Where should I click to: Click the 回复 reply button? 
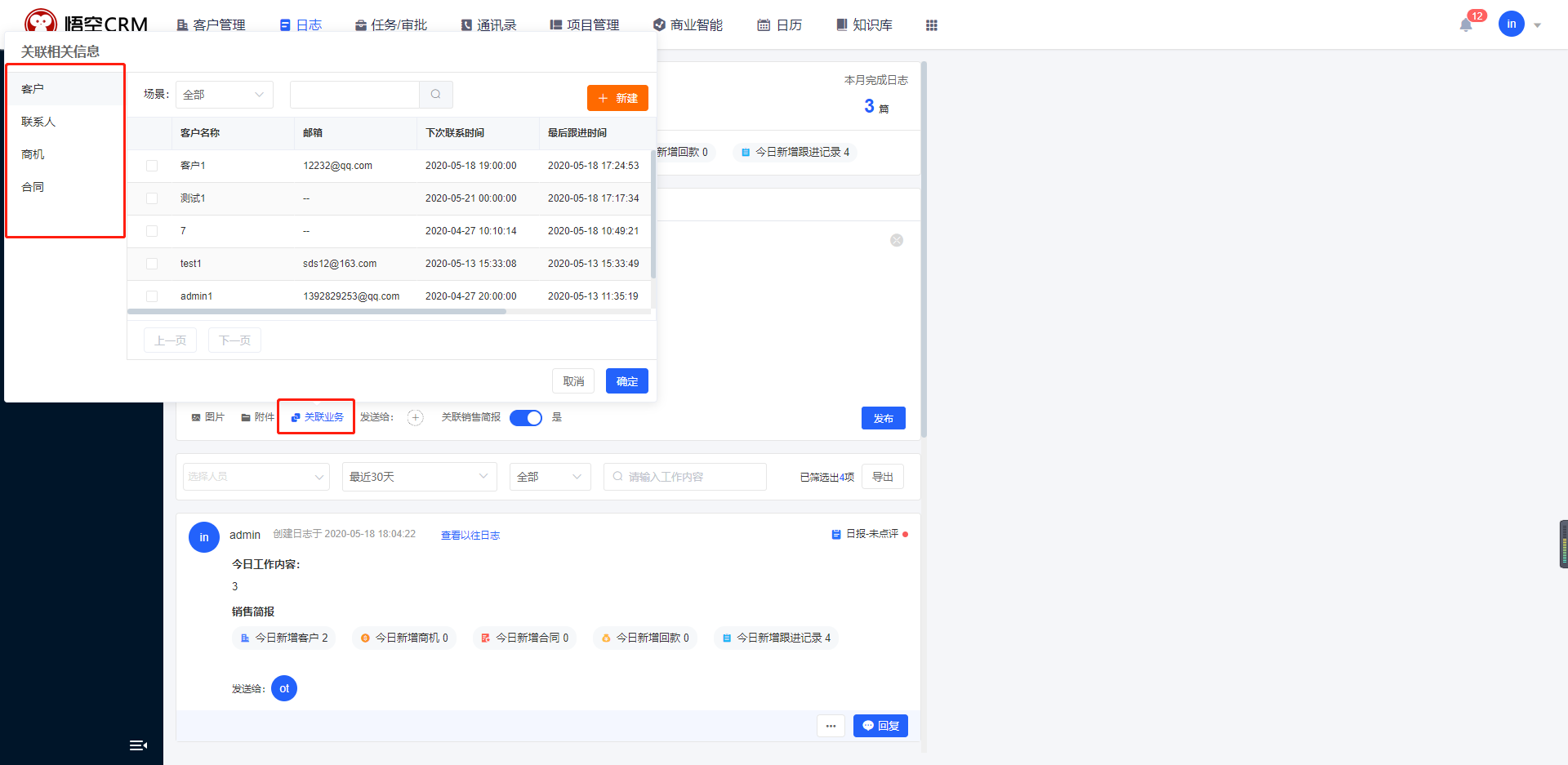pyautogui.click(x=880, y=726)
